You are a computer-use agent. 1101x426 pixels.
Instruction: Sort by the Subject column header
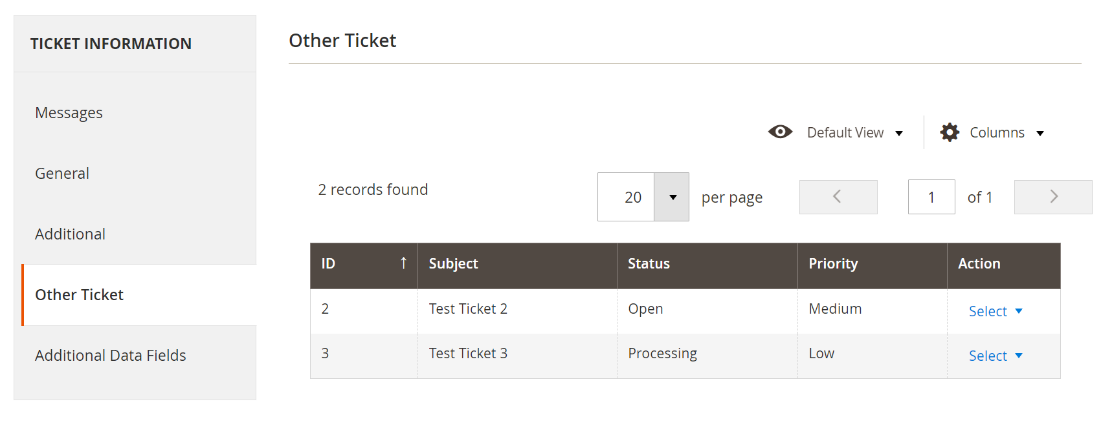[454, 264]
